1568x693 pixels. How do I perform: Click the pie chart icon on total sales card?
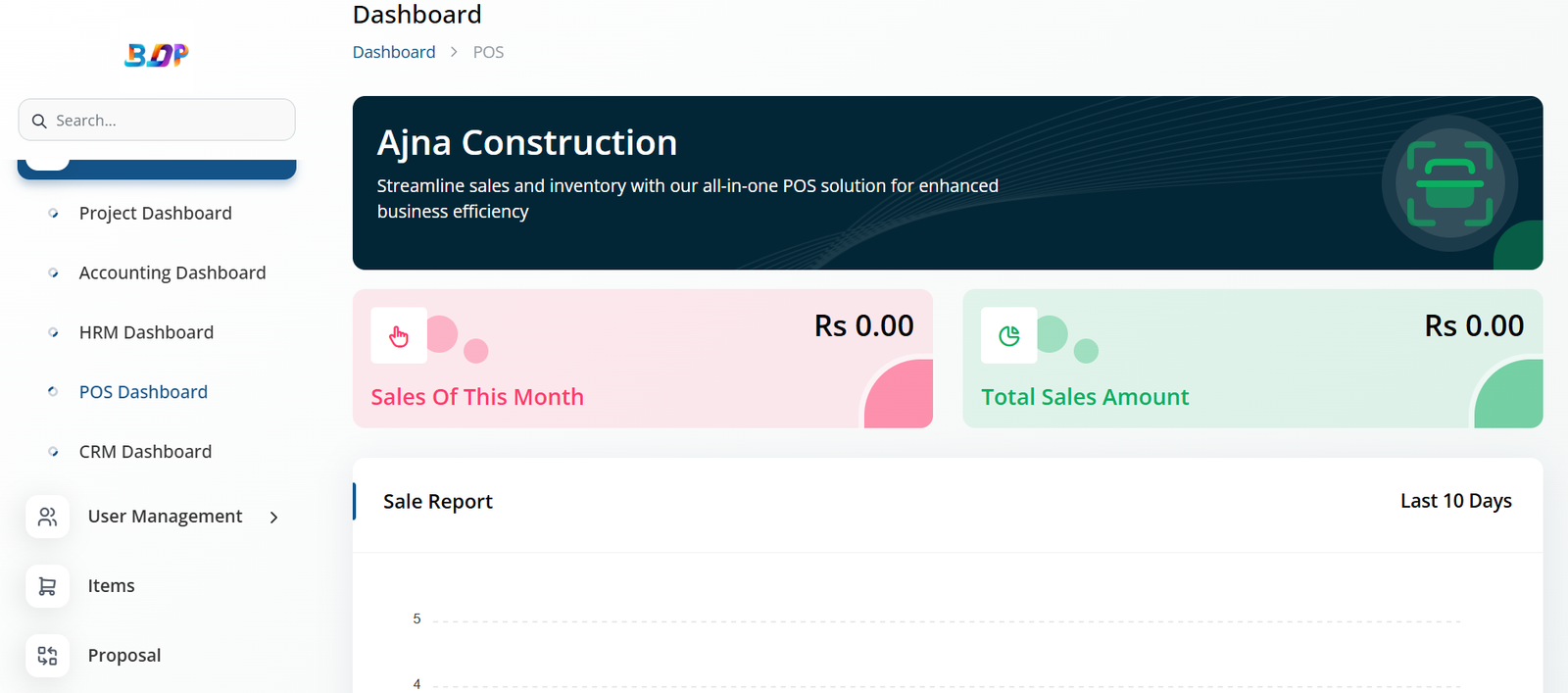coord(1008,336)
